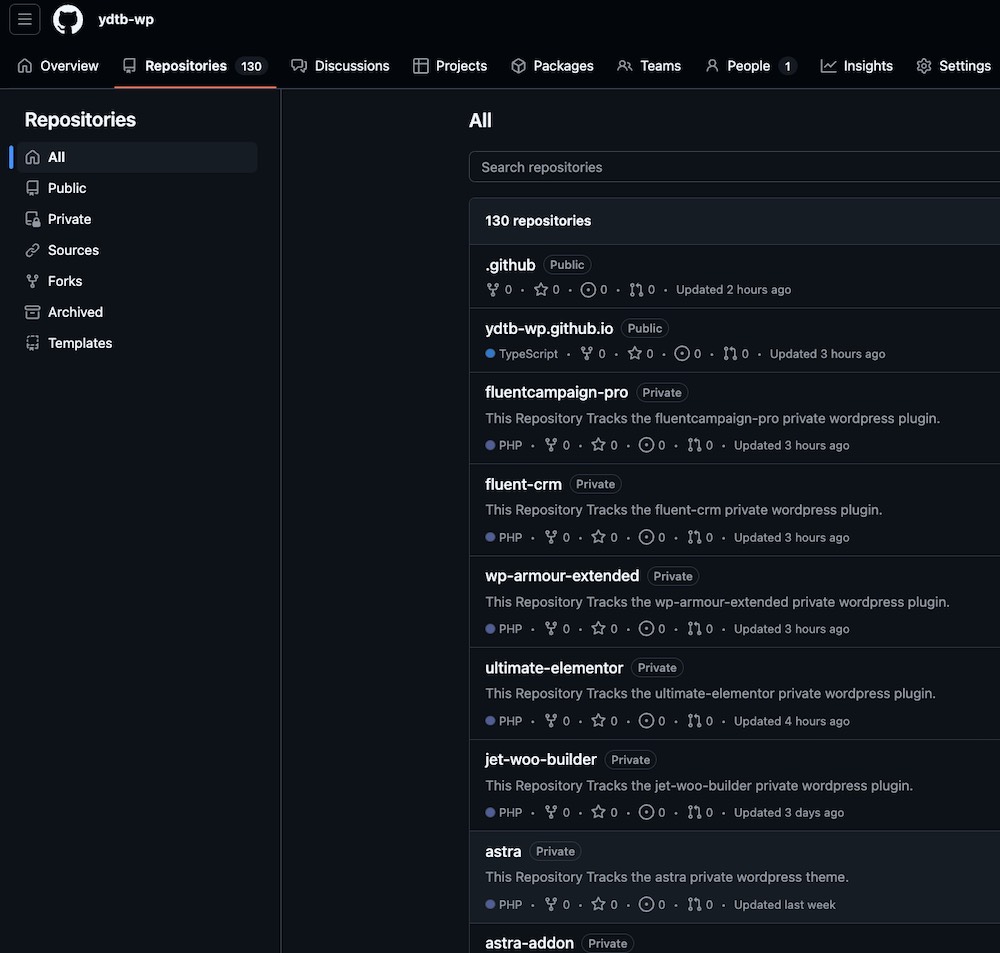The height and width of the screenshot is (953, 1000).
Task: Click the Public badge beside .github
Action: pos(567,265)
